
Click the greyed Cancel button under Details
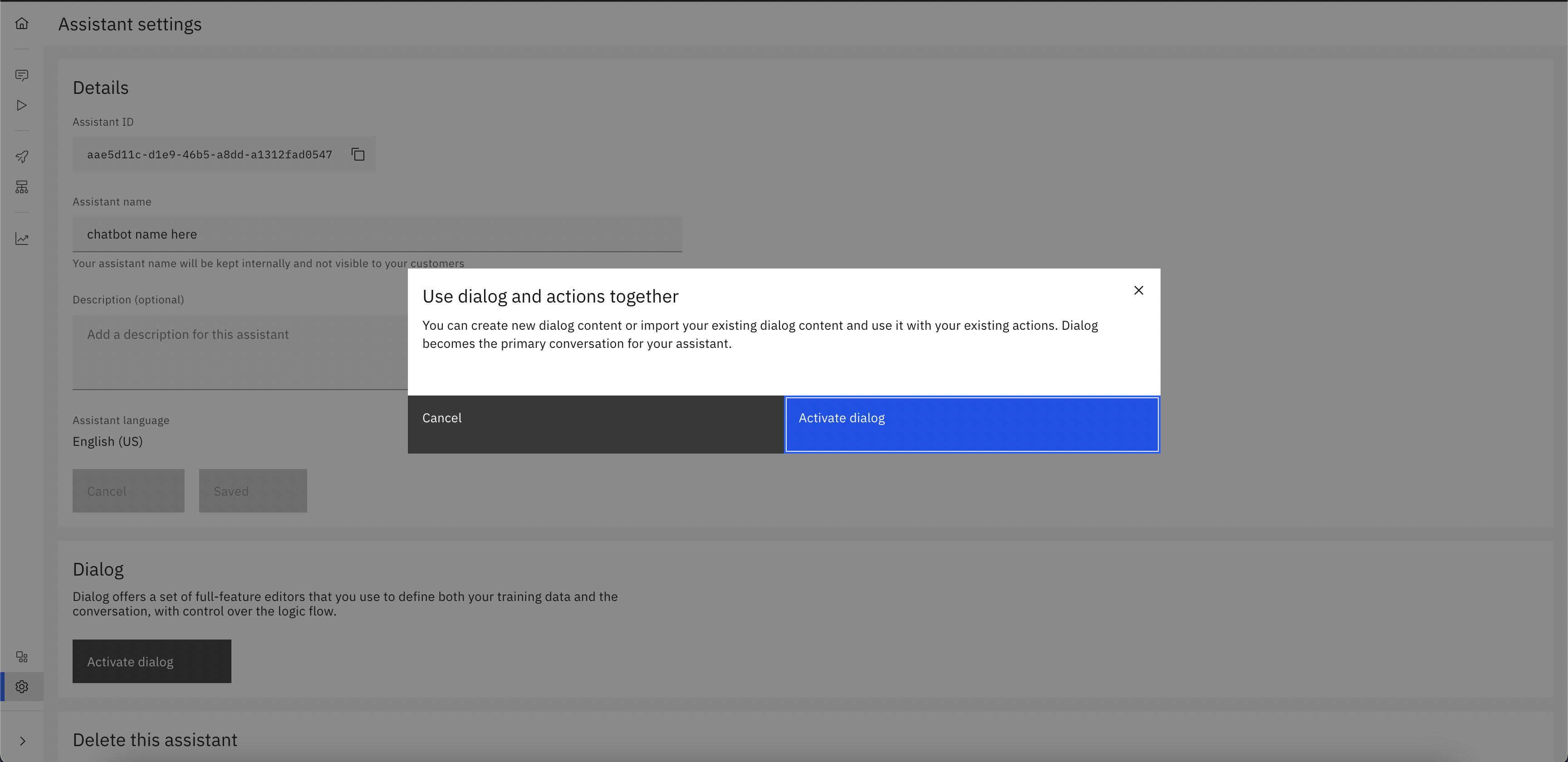point(128,491)
